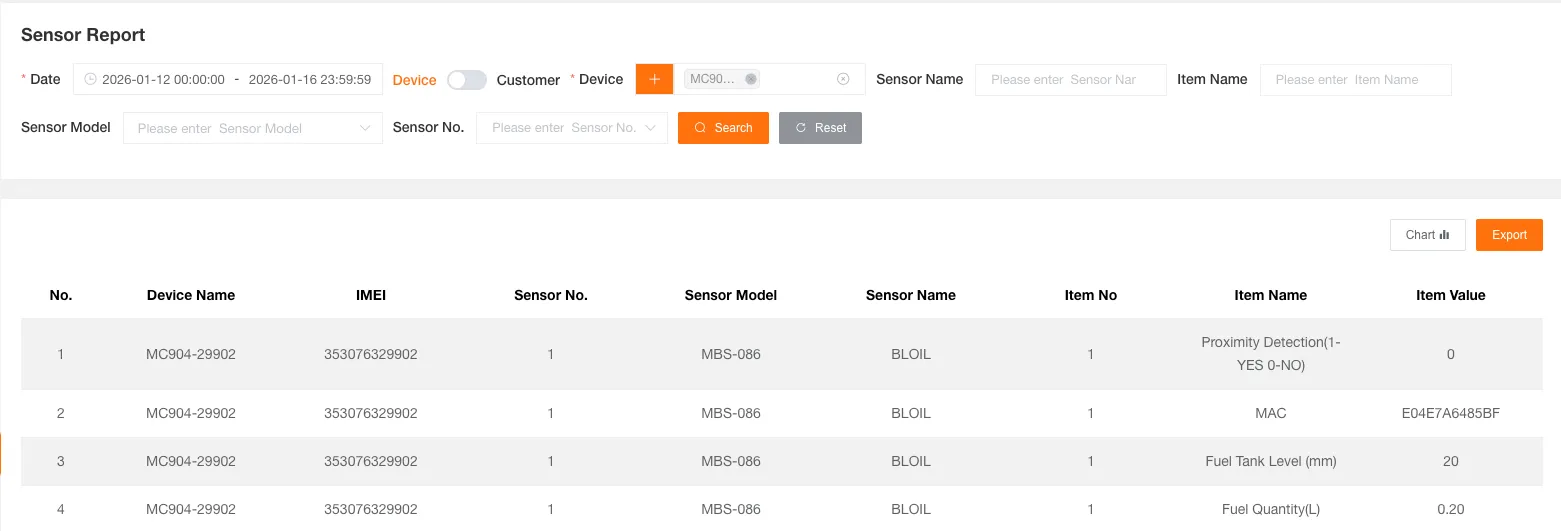1561x531 pixels.
Task: Focus the Item Name input field
Action: tap(1355, 80)
